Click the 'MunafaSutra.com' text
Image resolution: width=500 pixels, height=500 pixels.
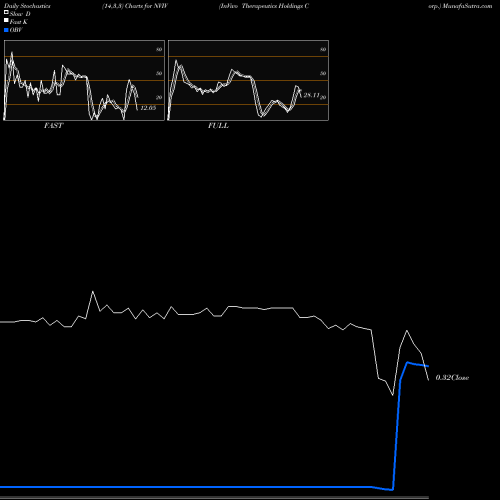click(467, 6)
